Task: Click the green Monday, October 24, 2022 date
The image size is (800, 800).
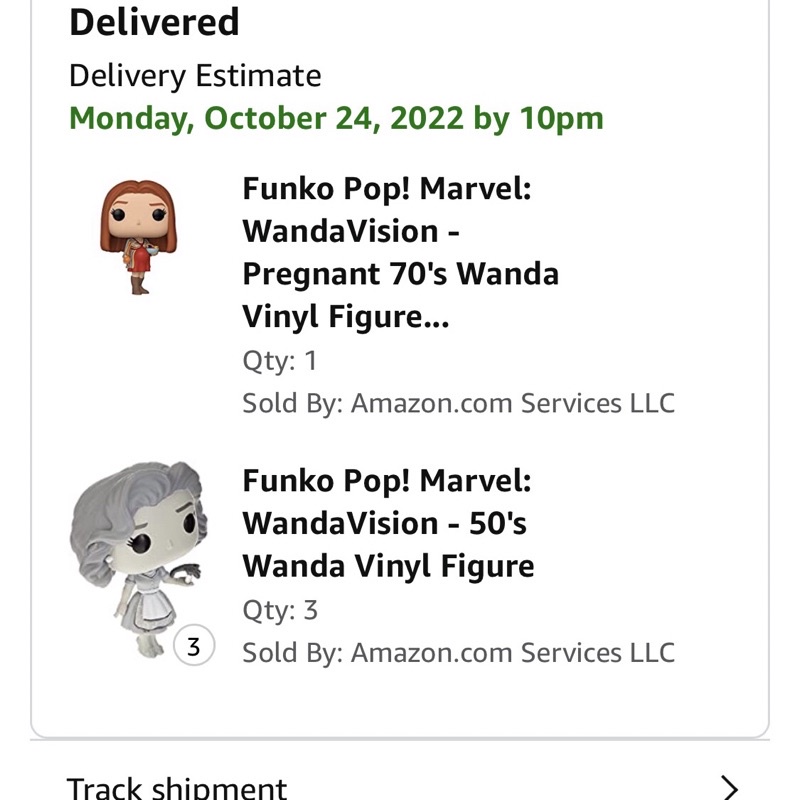Action: pos(266,118)
